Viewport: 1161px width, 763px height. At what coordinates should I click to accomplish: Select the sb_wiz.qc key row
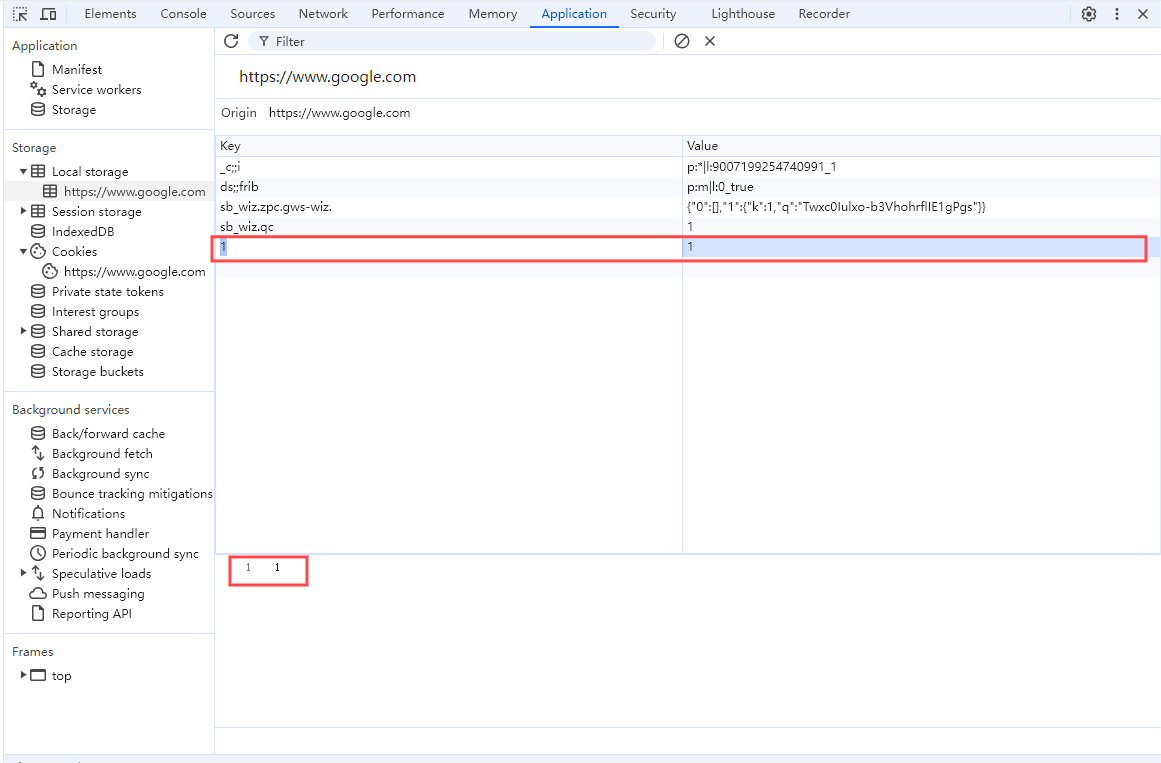click(x=449, y=227)
